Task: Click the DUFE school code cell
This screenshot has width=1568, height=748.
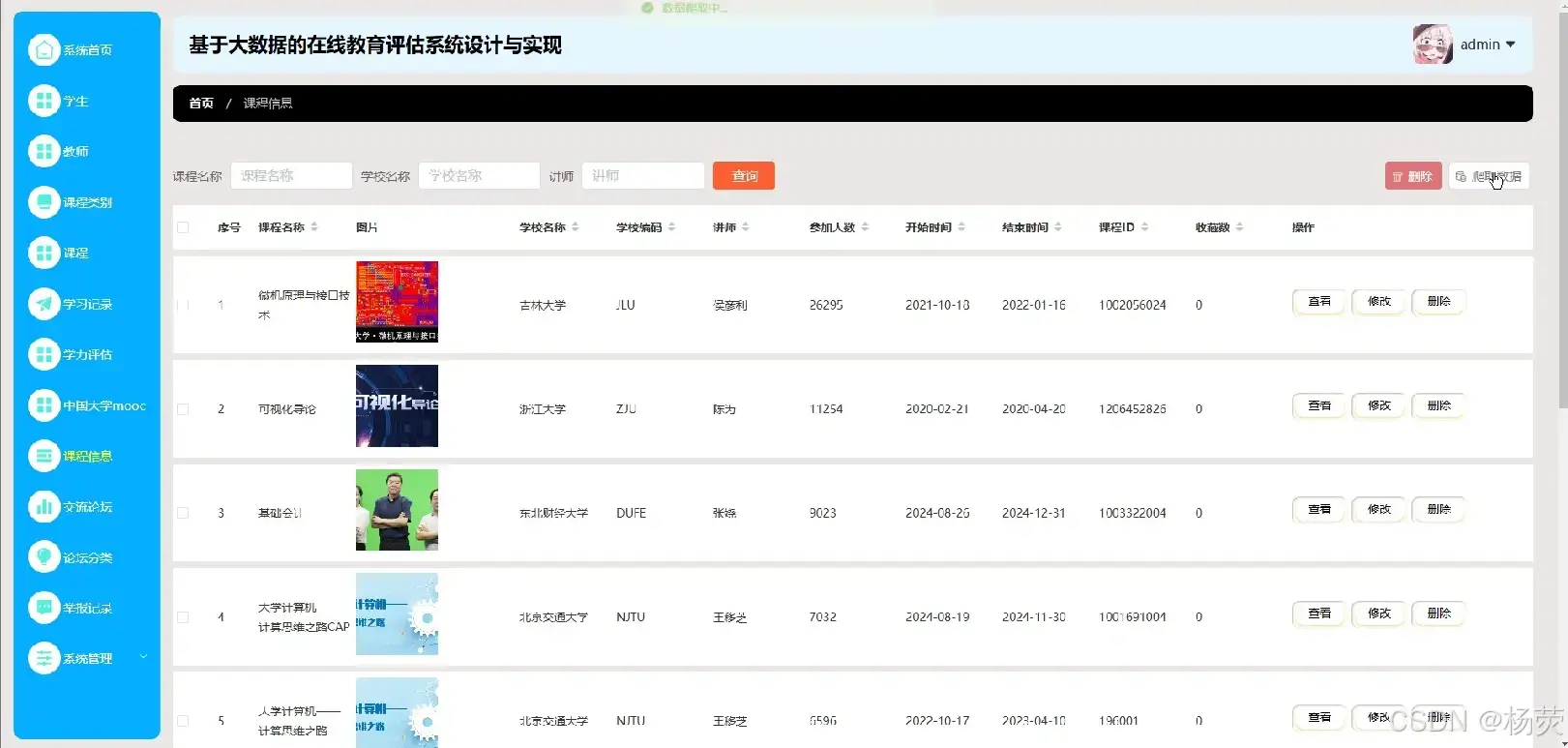Action: 631,513
